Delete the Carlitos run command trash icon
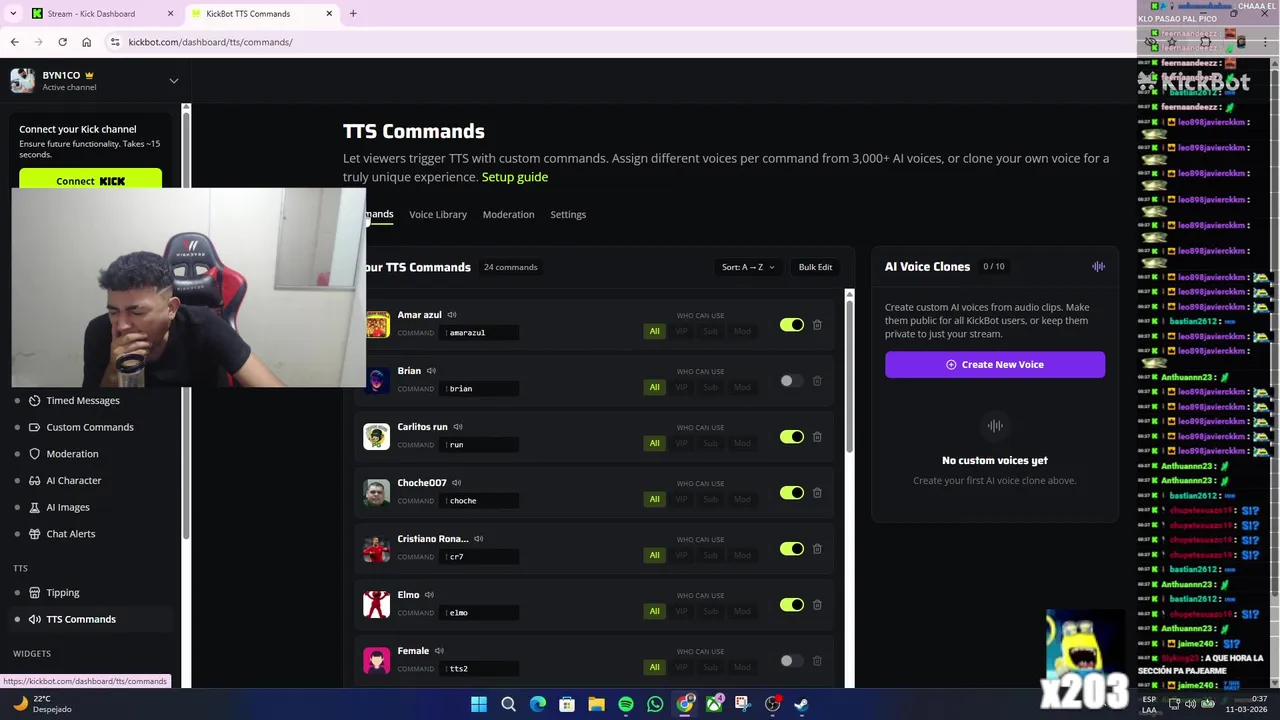The height and width of the screenshot is (720, 1280). (817, 437)
